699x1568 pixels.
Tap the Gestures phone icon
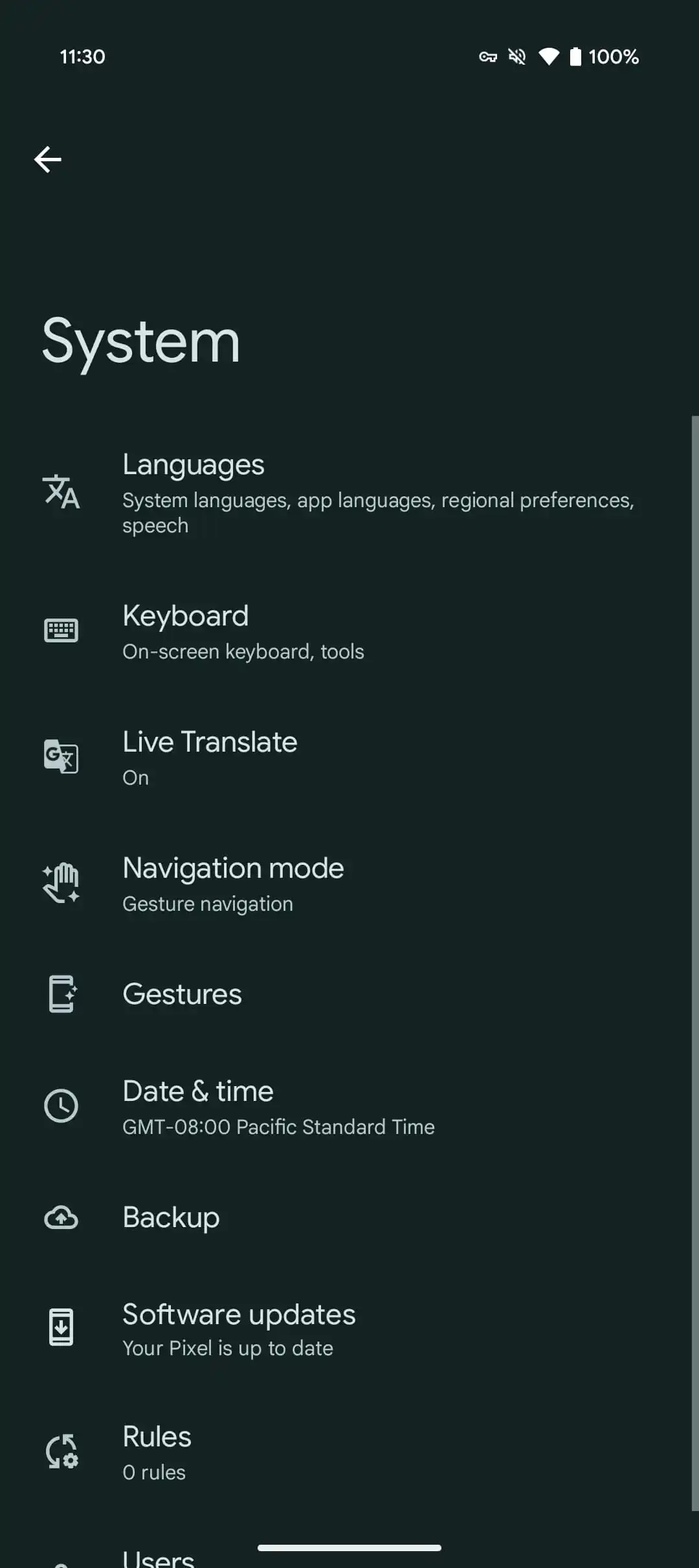(61, 994)
